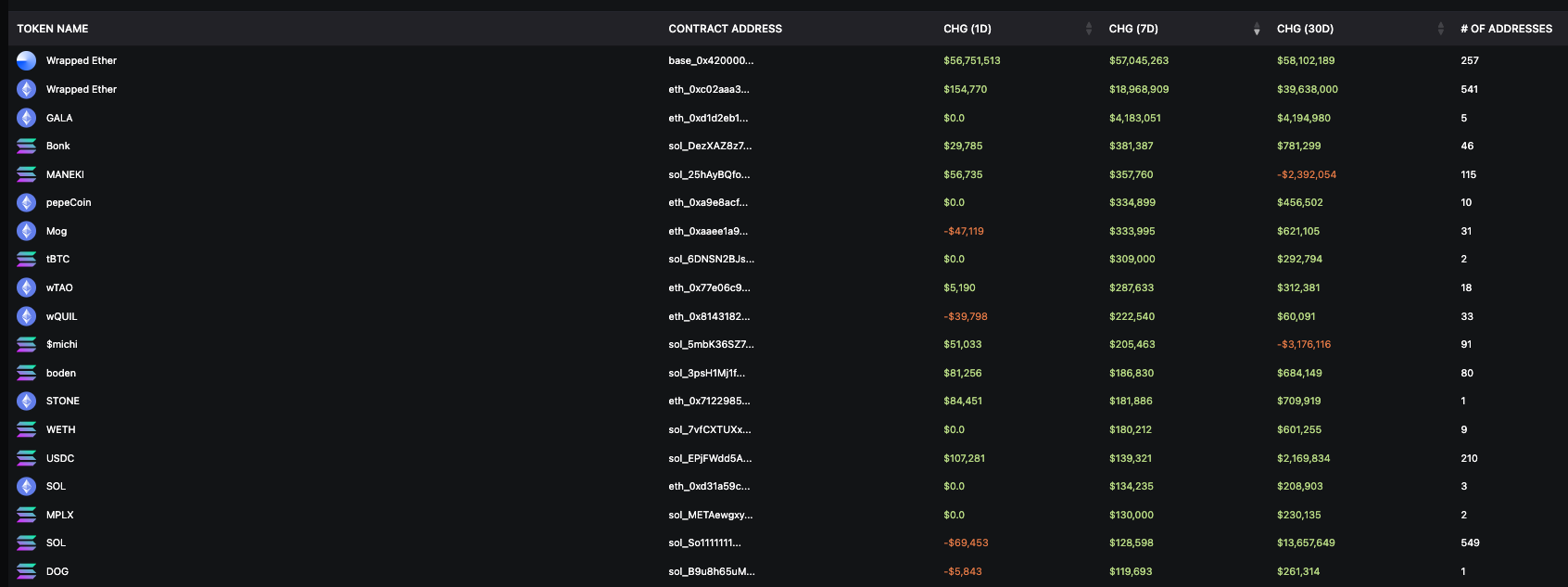Screen dimensions: 1568x587
Task: Click the $4,194,980 value in the GALA row
Action: click(x=1304, y=118)
